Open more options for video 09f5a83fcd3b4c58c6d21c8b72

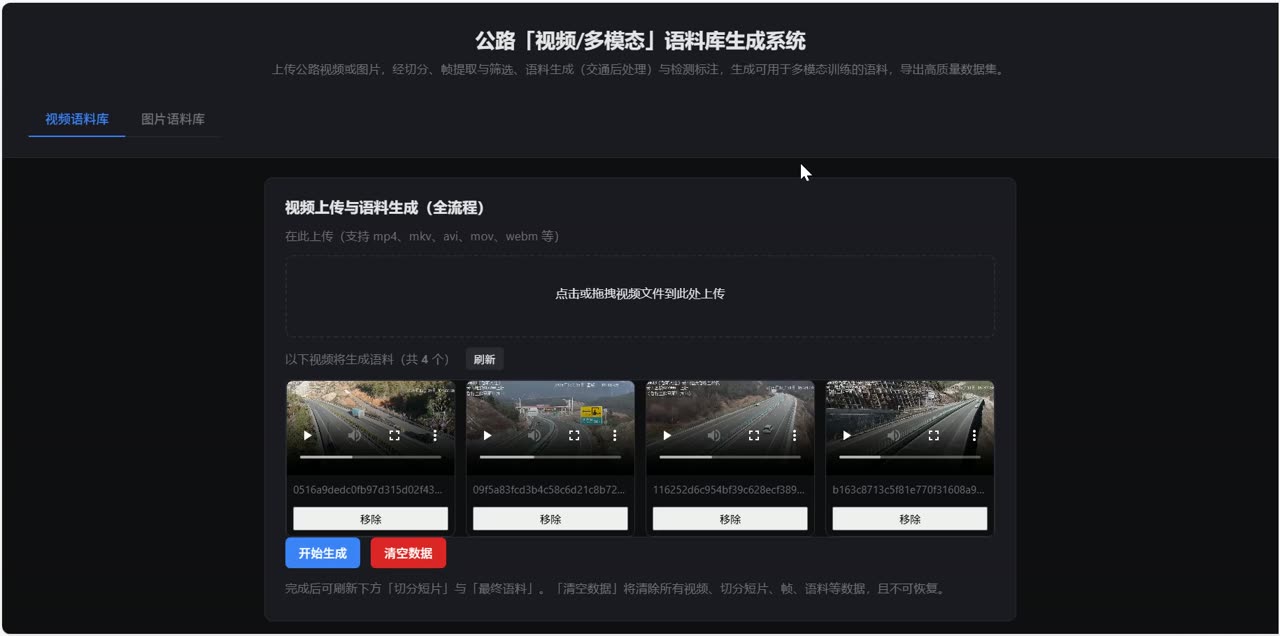(615, 436)
